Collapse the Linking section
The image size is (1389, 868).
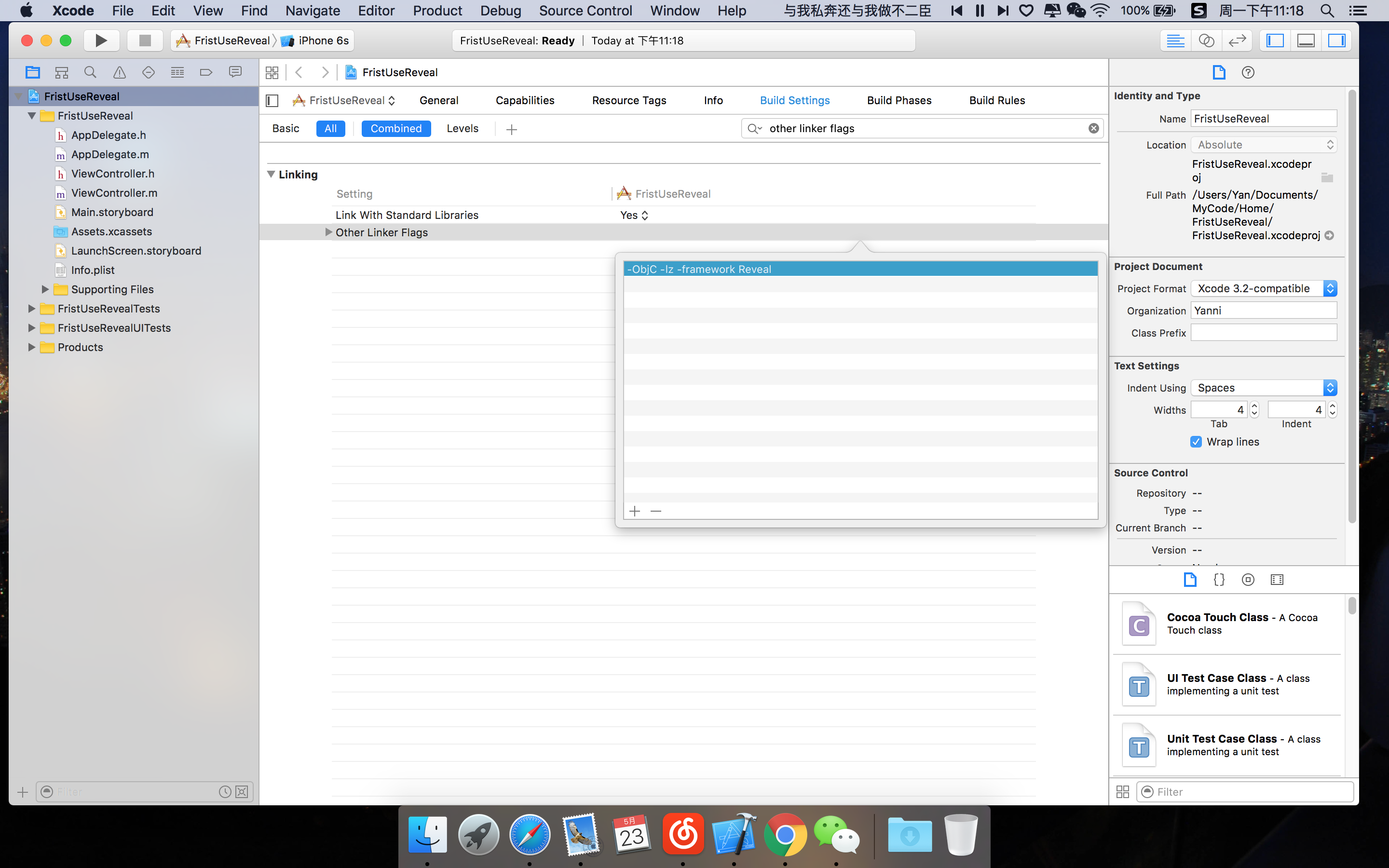tap(271, 174)
